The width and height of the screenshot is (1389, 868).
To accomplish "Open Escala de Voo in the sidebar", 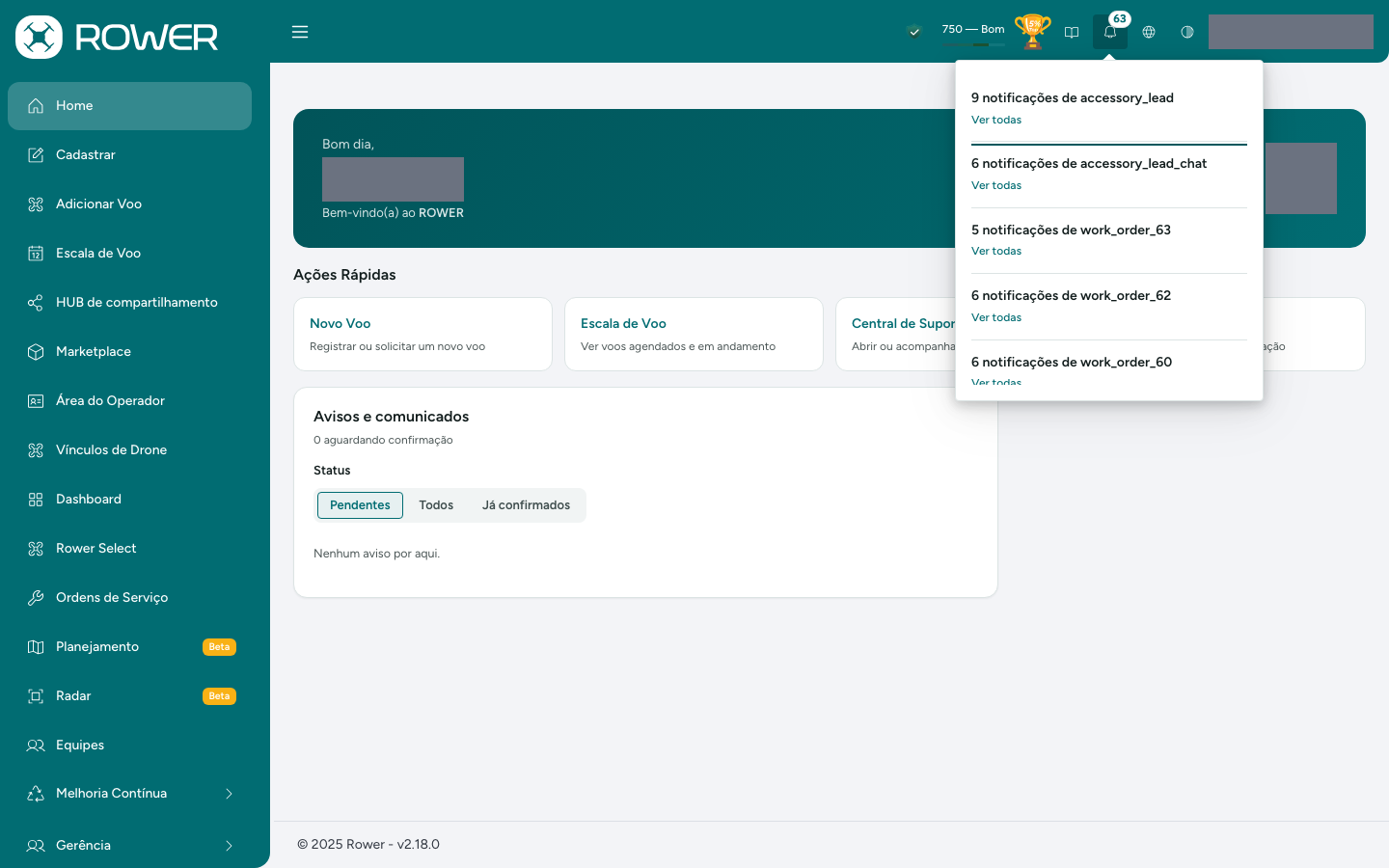I will (x=129, y=254).
